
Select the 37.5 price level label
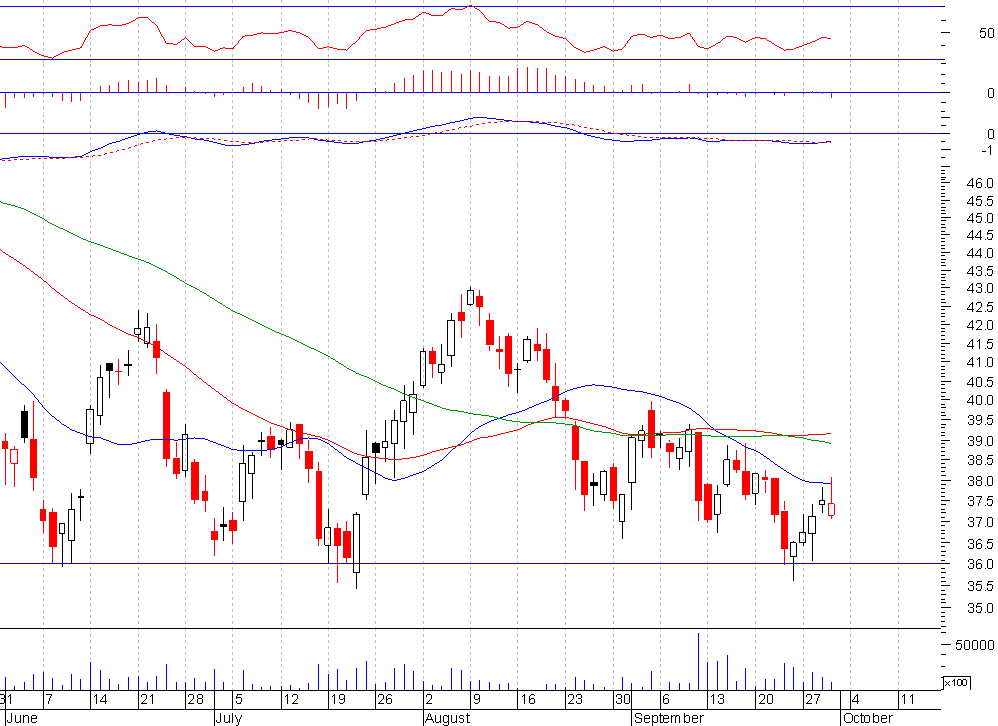coord(980,501)
